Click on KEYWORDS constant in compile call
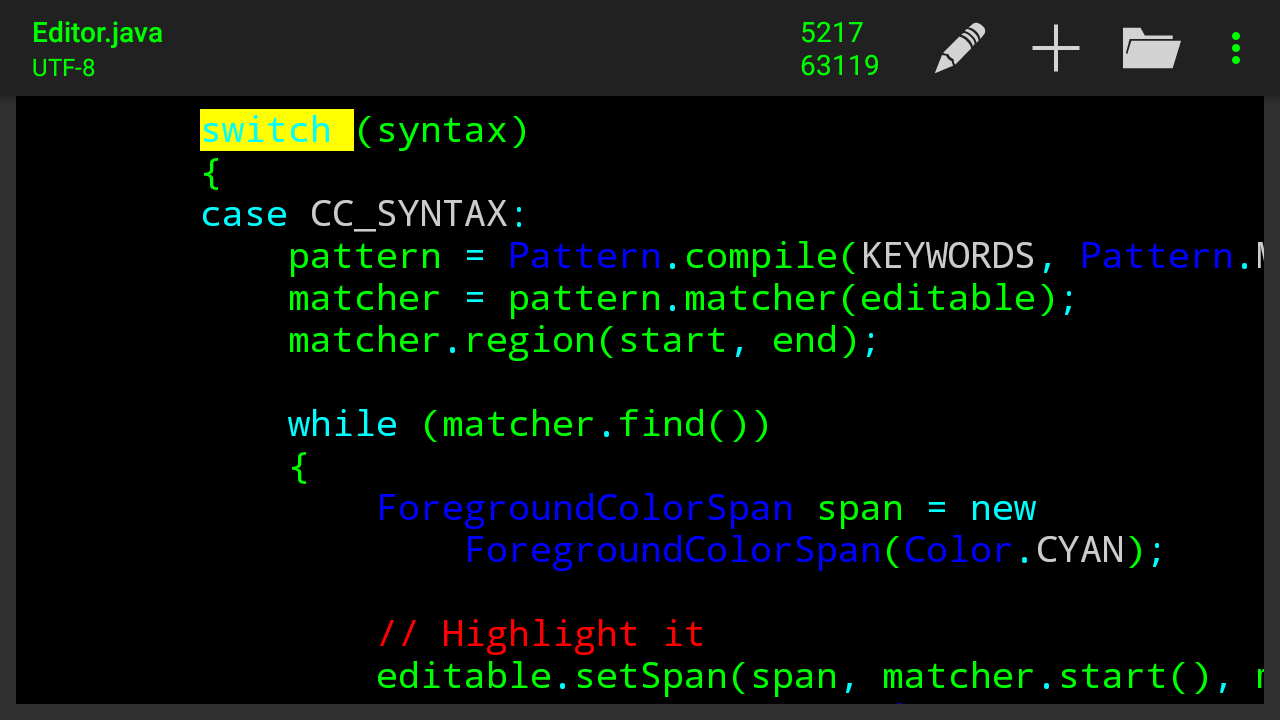 (947, 256)
